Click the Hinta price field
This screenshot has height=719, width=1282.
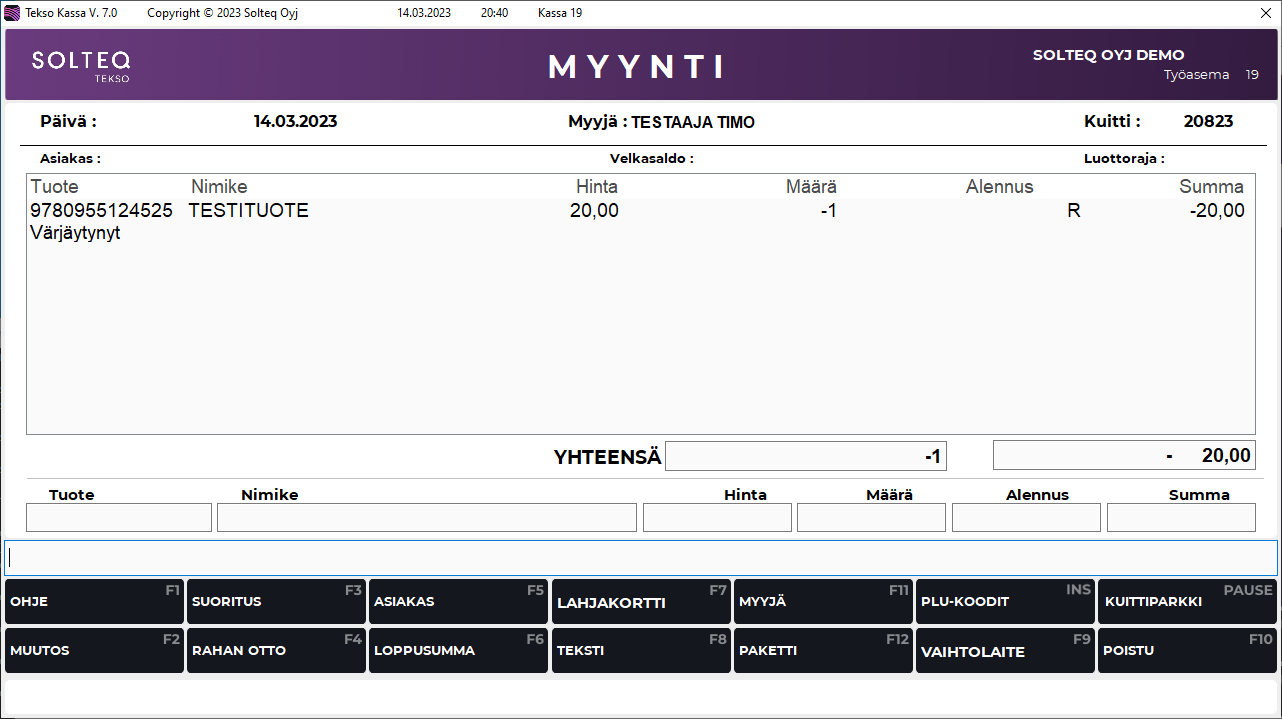(717, 518)
